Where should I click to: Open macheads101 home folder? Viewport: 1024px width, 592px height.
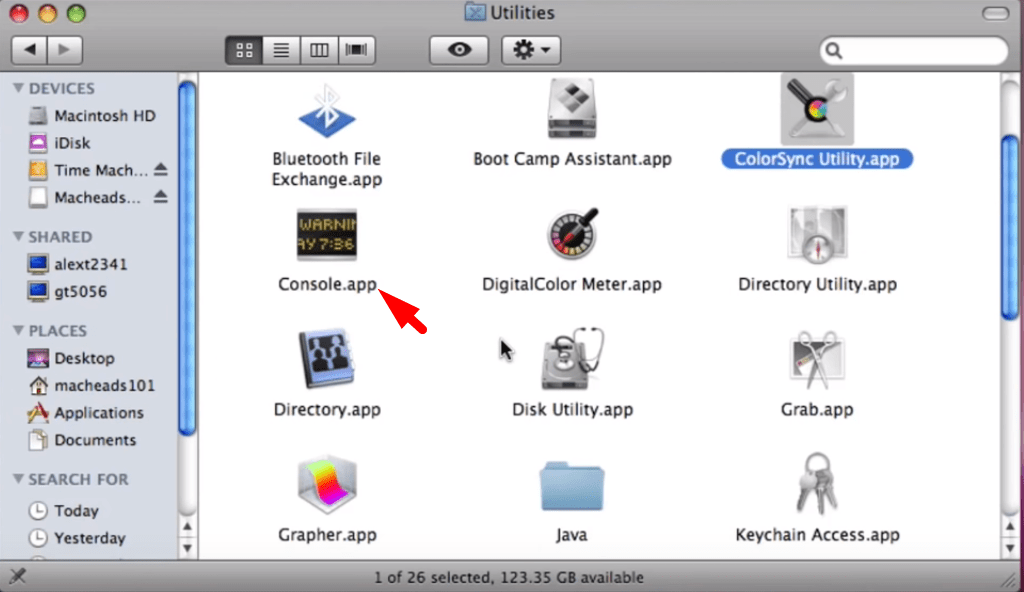point(91,386)
